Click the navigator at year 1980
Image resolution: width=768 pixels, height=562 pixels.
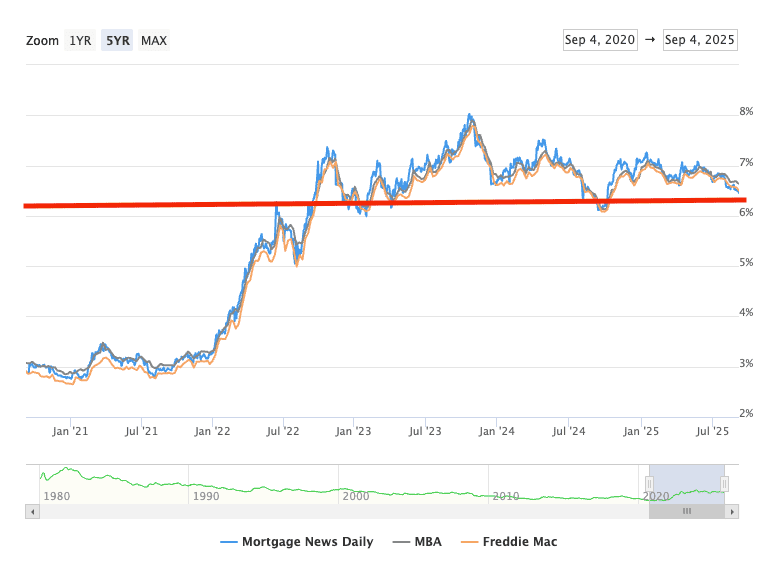[x=57, y=496]
